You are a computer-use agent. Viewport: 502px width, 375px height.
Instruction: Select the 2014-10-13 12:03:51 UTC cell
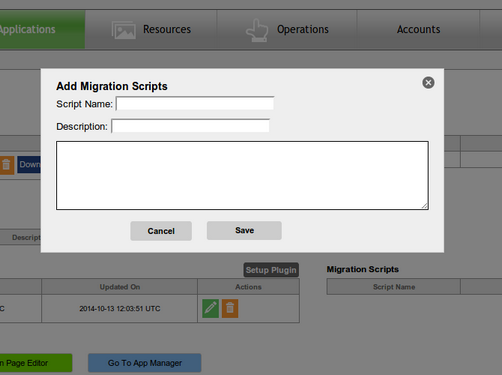[x=120, y=309]
